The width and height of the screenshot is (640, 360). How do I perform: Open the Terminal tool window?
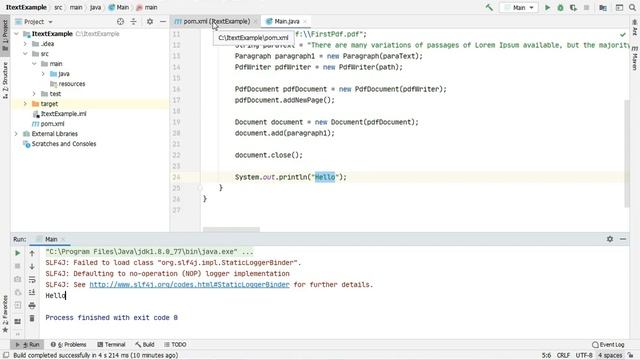click(111, 344)
